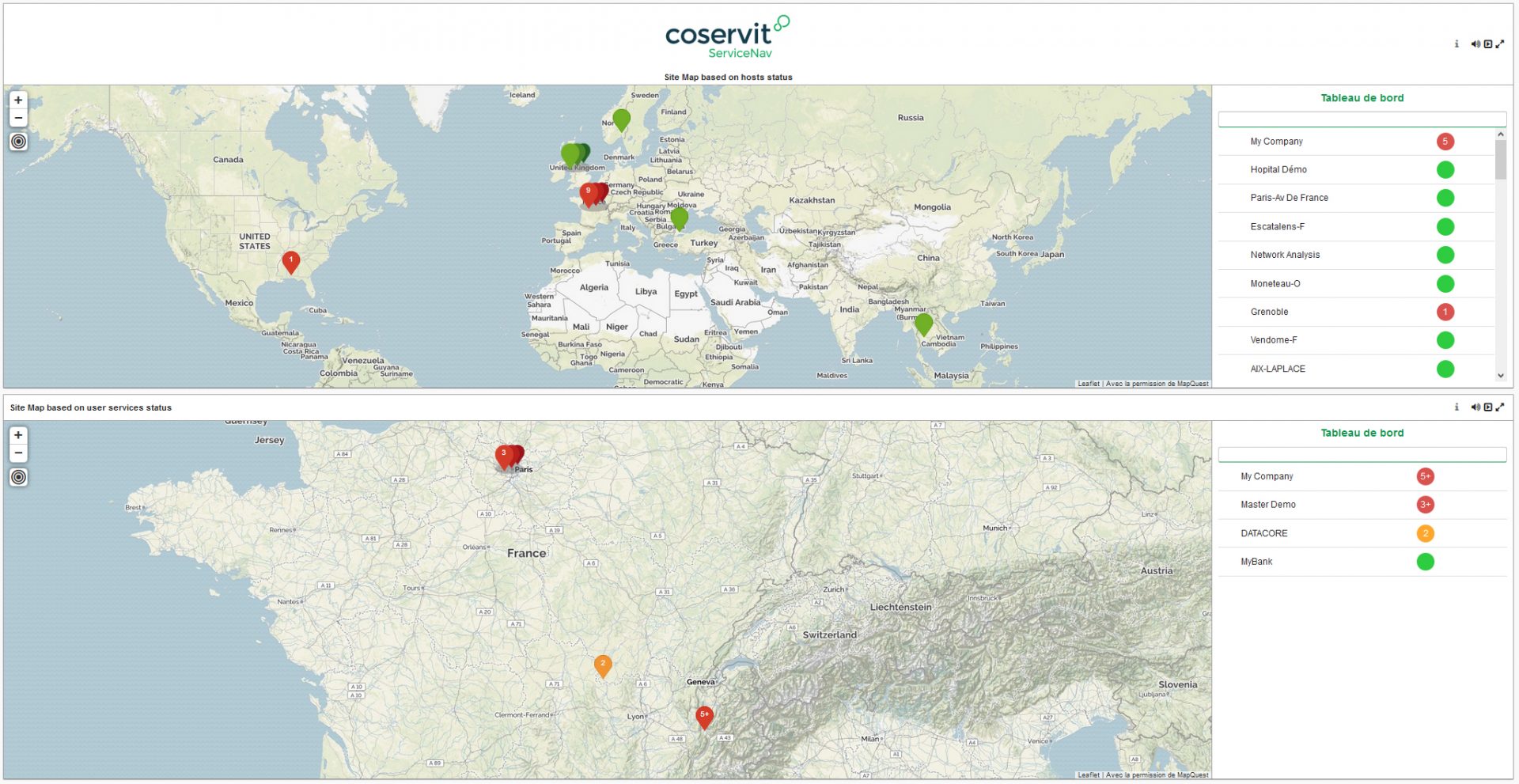The height and width of the screenshot is (784, 1519).
Task: Select the Network Analysis row
Action: pos(1356,255)
